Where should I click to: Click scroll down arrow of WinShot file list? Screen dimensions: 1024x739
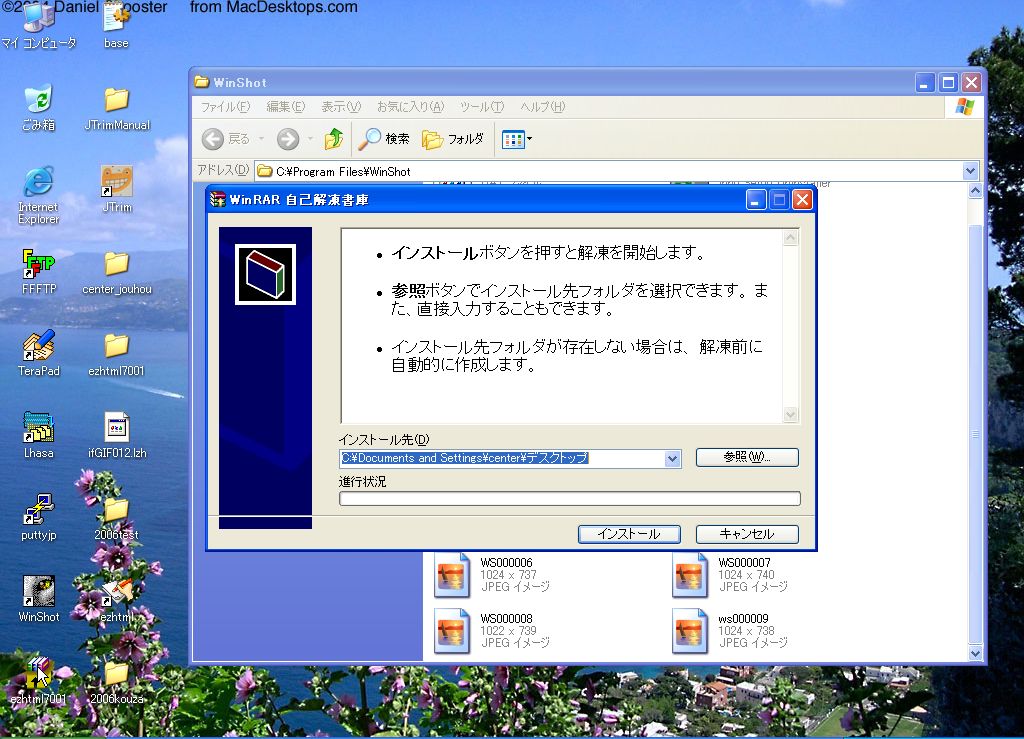975,653
